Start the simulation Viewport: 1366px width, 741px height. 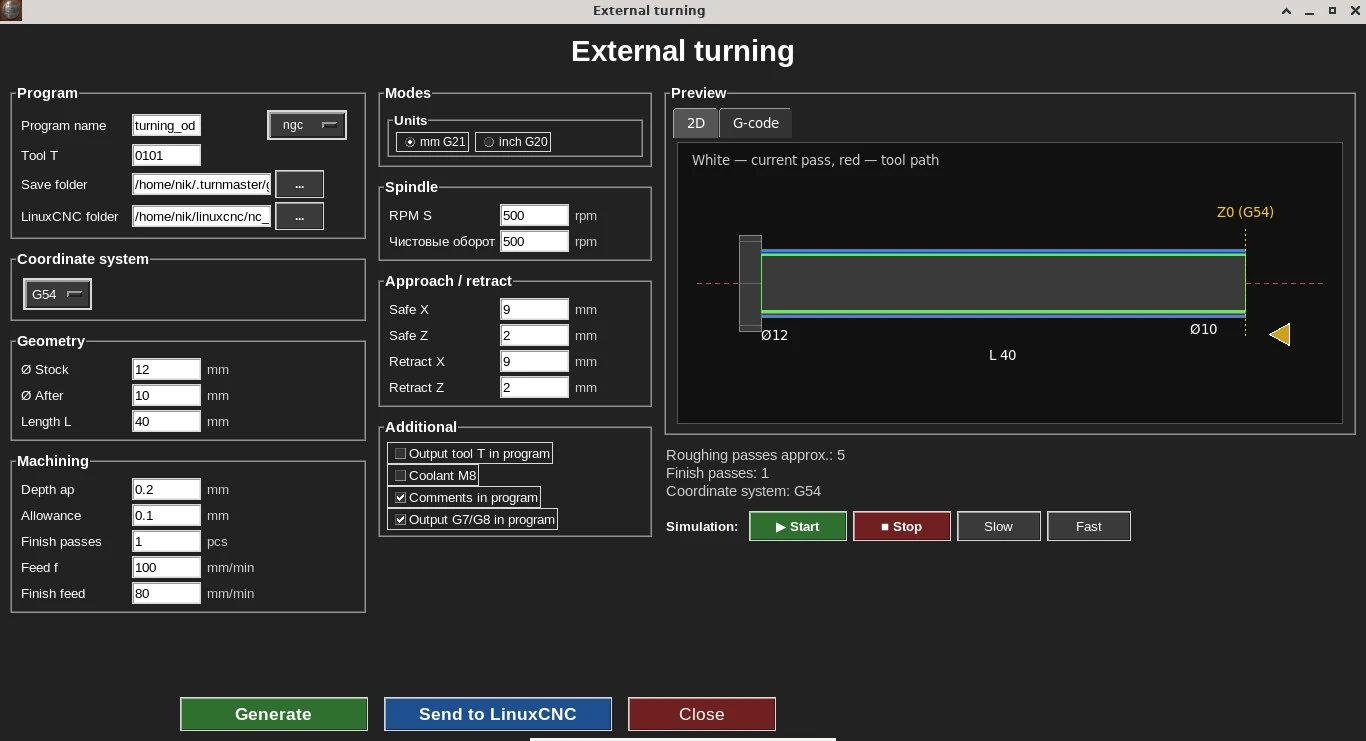[x=798, y=526]
